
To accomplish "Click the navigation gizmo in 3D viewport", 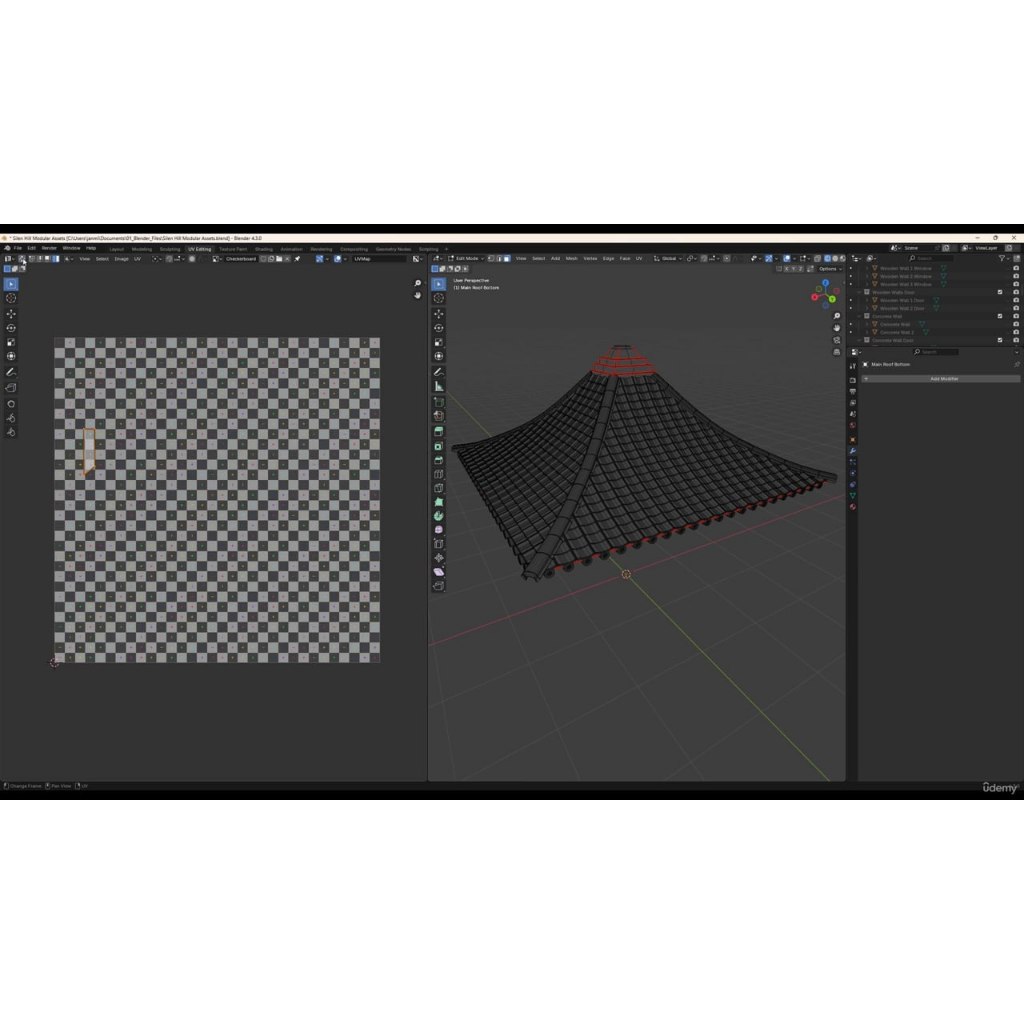I will [825, 293].
